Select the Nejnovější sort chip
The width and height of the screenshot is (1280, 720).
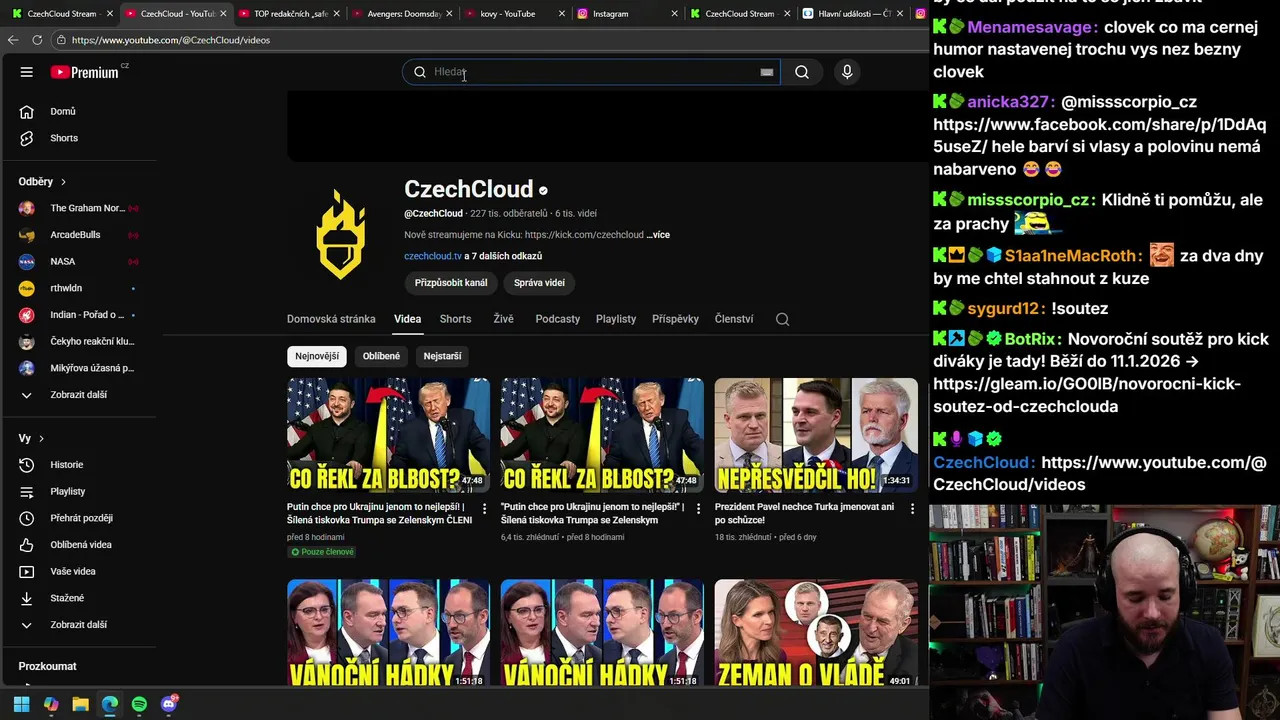pyautogui.click(x=317, y=356)
